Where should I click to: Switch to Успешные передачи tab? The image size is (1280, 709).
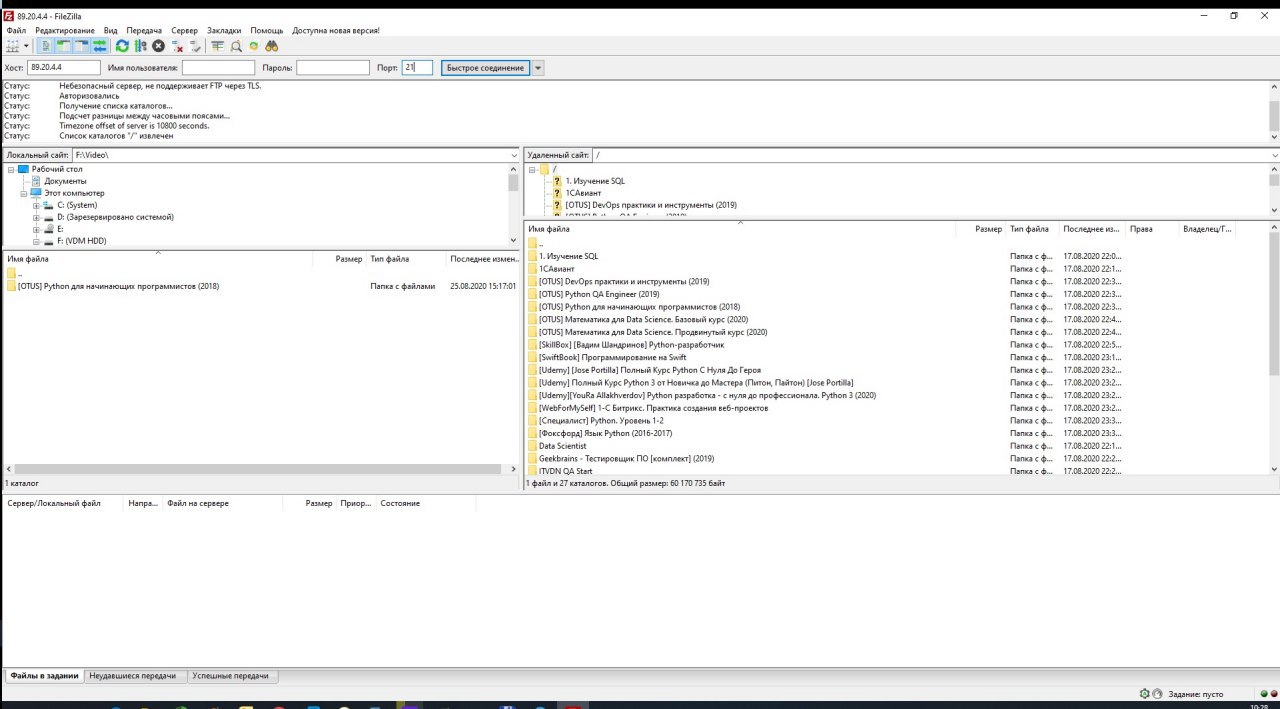[231, 676]
